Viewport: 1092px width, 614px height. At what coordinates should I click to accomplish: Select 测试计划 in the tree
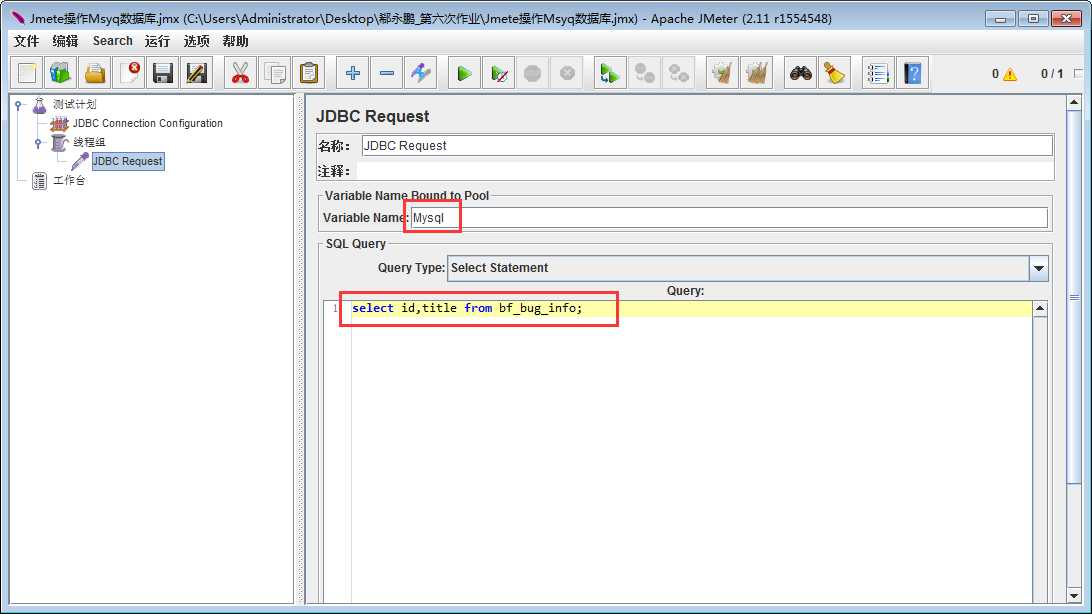[75, 104]
